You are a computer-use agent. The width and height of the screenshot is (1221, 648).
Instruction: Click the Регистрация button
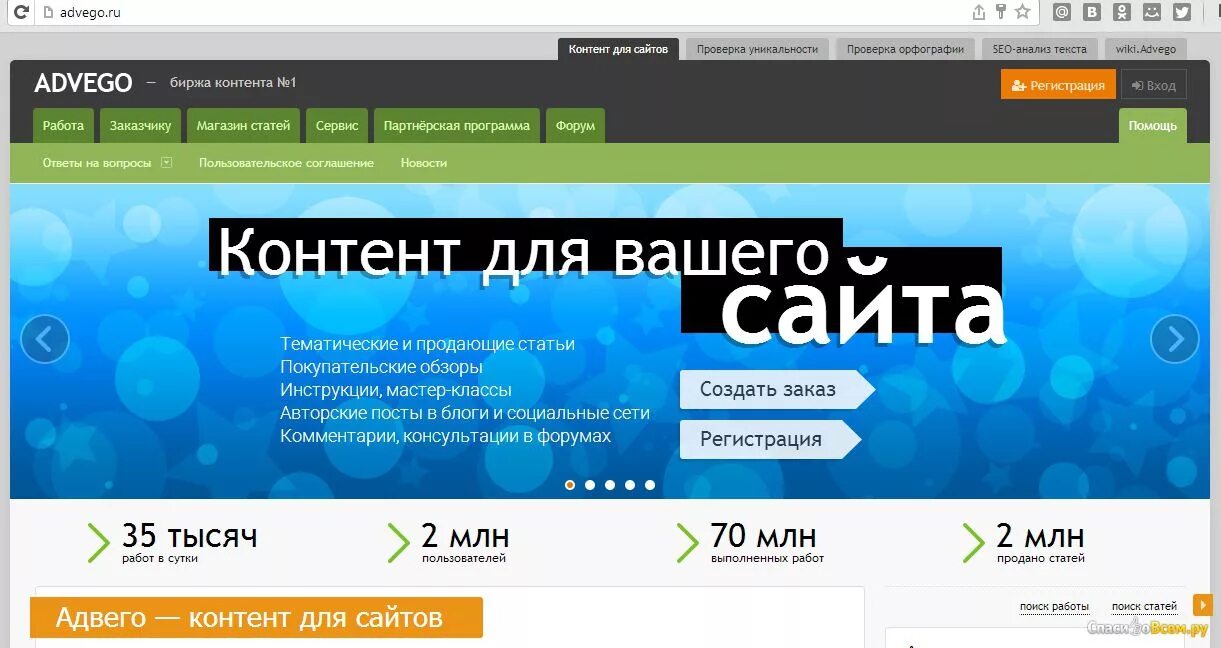[1057, 85]
